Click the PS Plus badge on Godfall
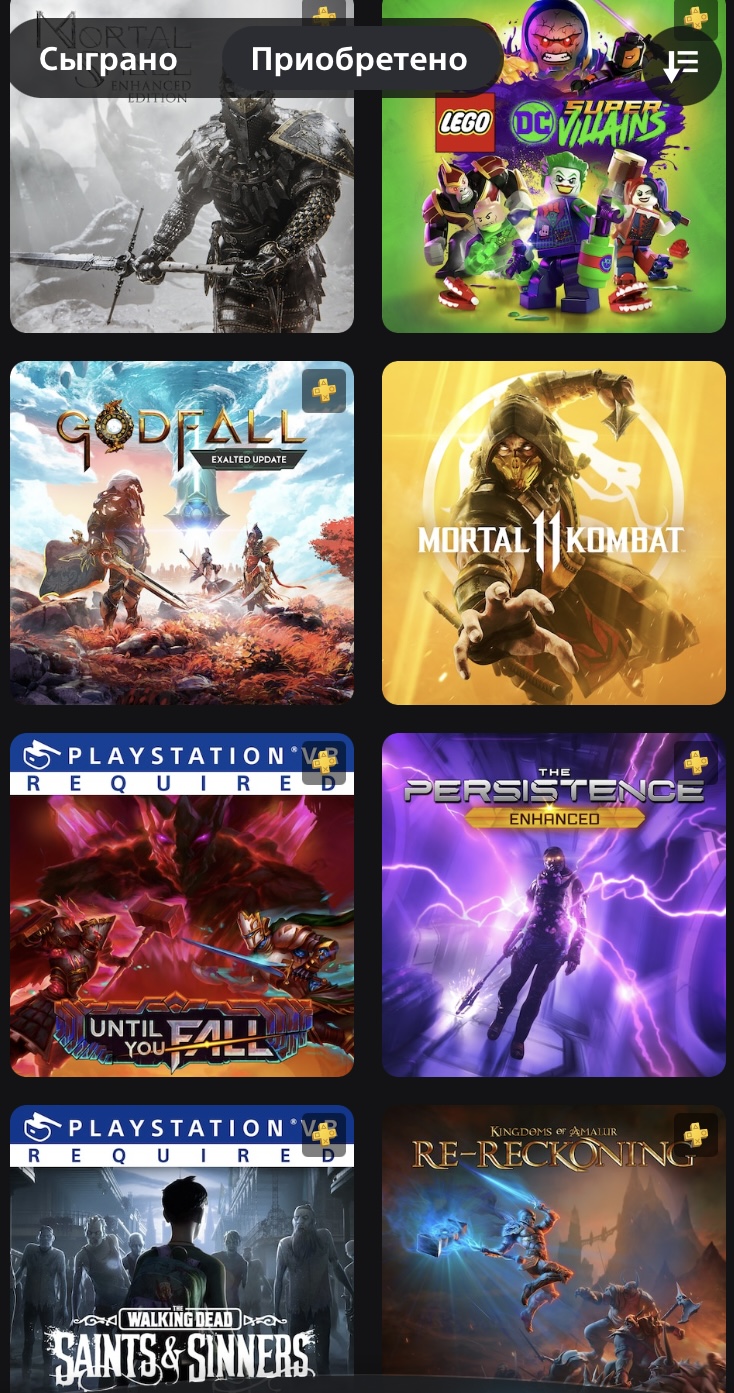The image size is (734, 1393). [x=324, y=391]
